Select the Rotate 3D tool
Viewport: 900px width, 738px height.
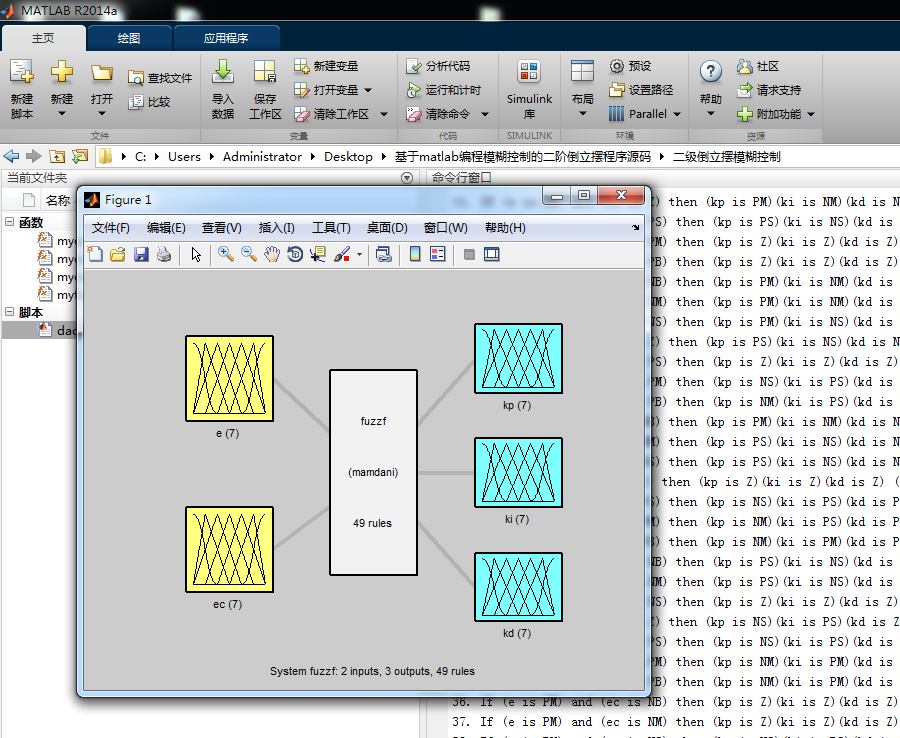pos(295,254)
